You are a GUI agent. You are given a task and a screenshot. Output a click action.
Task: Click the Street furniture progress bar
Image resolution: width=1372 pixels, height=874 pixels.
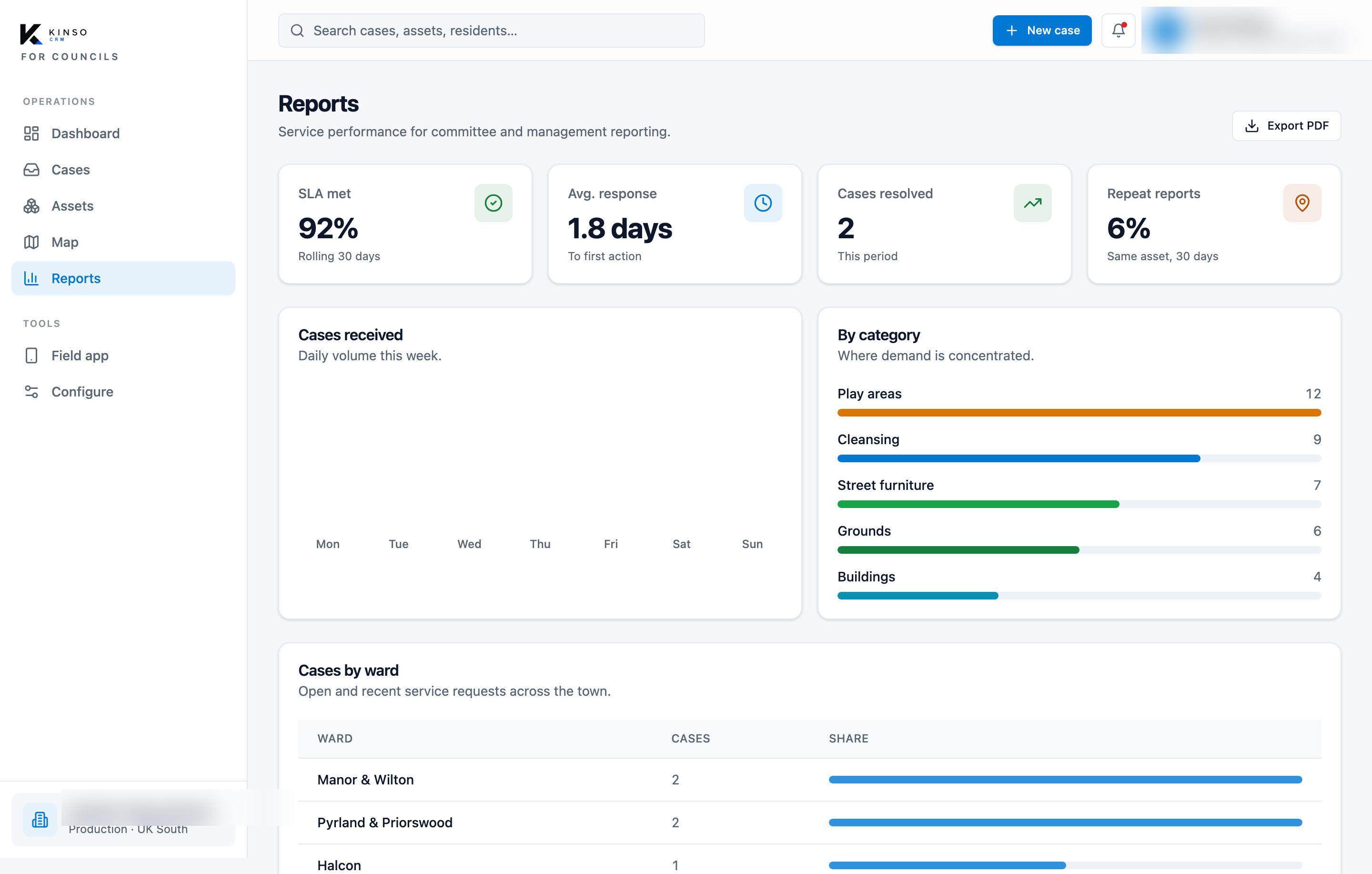[1079, 504]
